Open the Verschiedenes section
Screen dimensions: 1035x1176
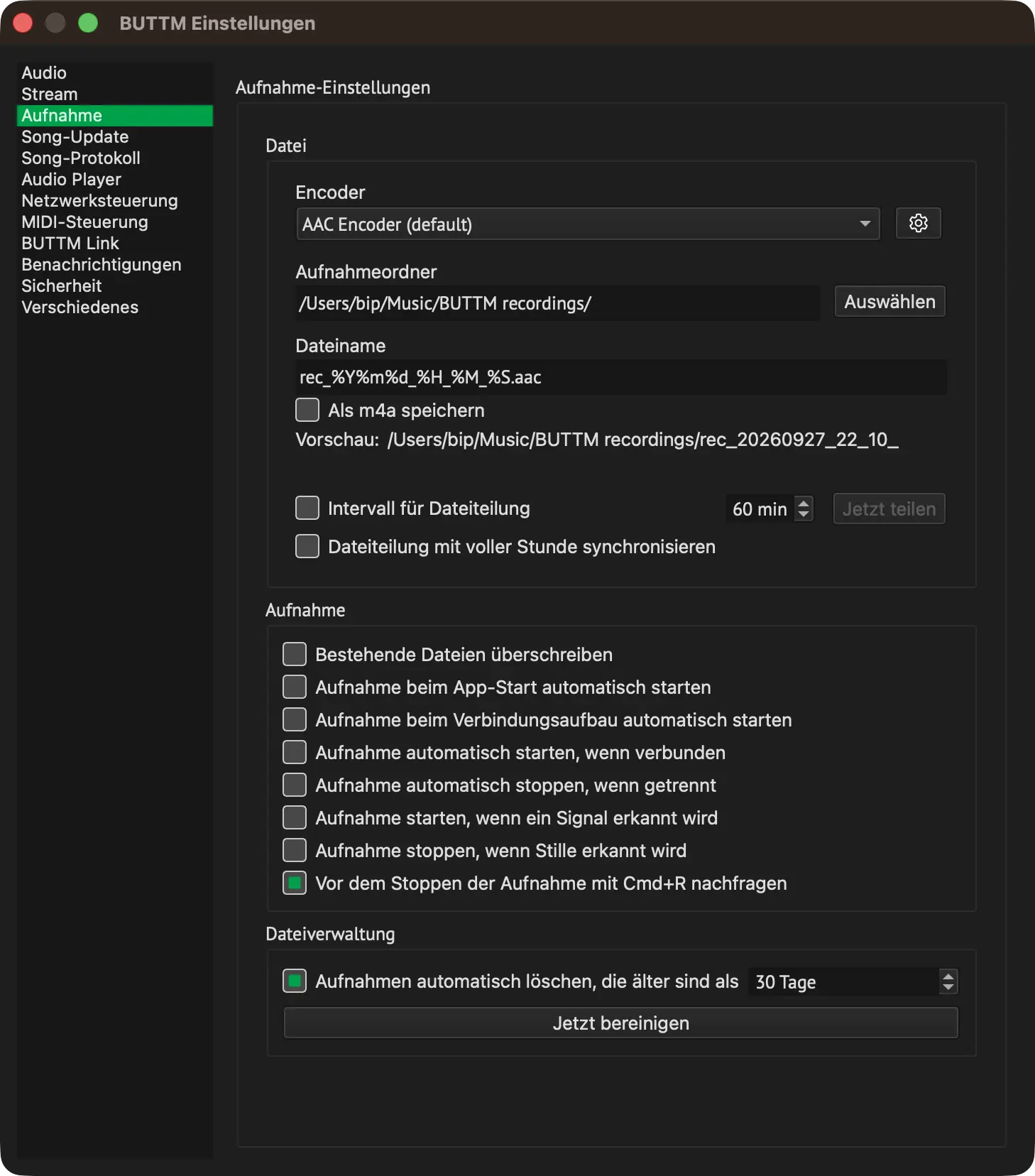coord(115,307)
